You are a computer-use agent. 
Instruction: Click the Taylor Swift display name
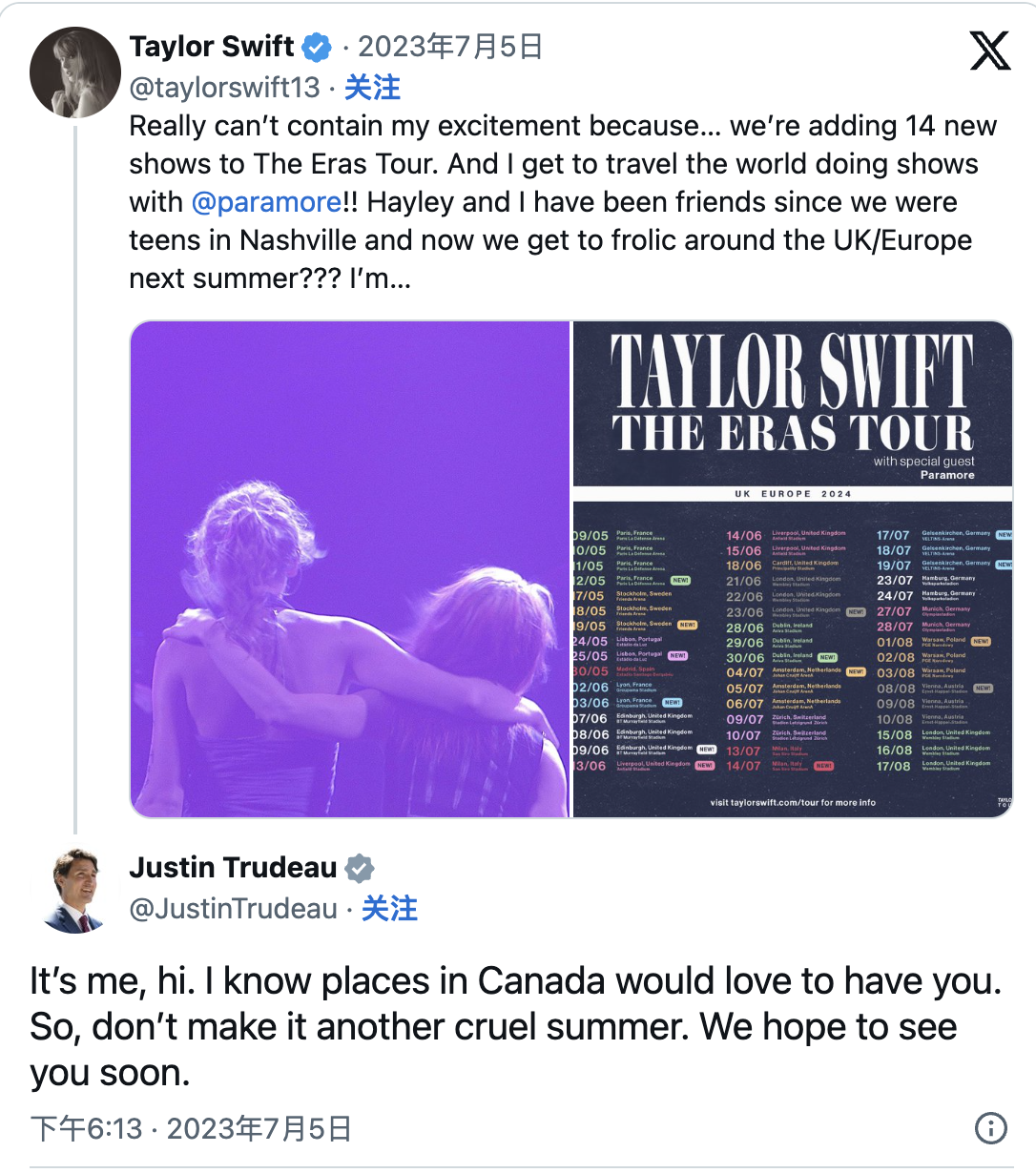pyautogui.click(x=212, y=47)
